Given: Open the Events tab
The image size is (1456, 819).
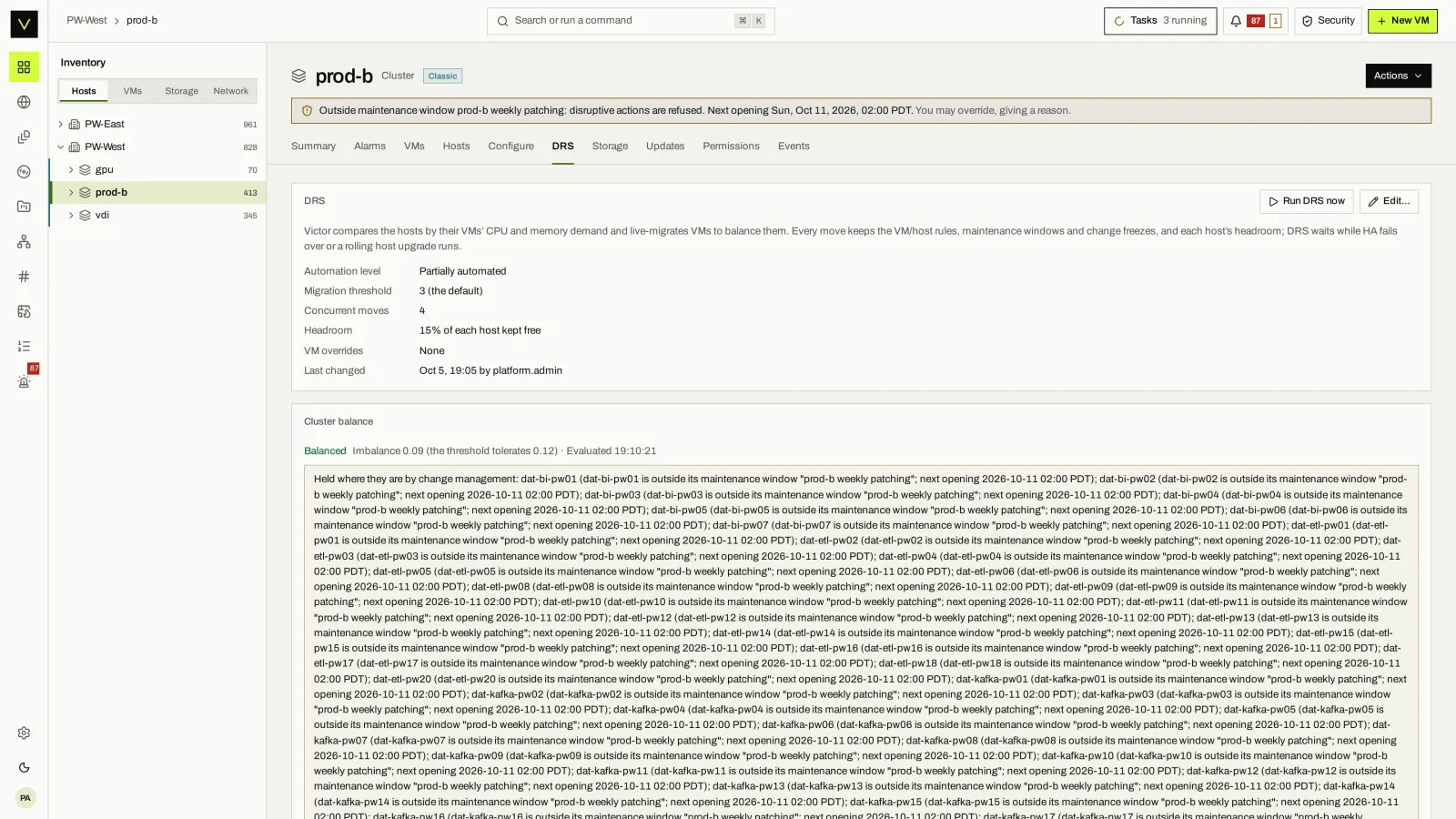Looking at the screenshot, I should (x=794, y=147).
